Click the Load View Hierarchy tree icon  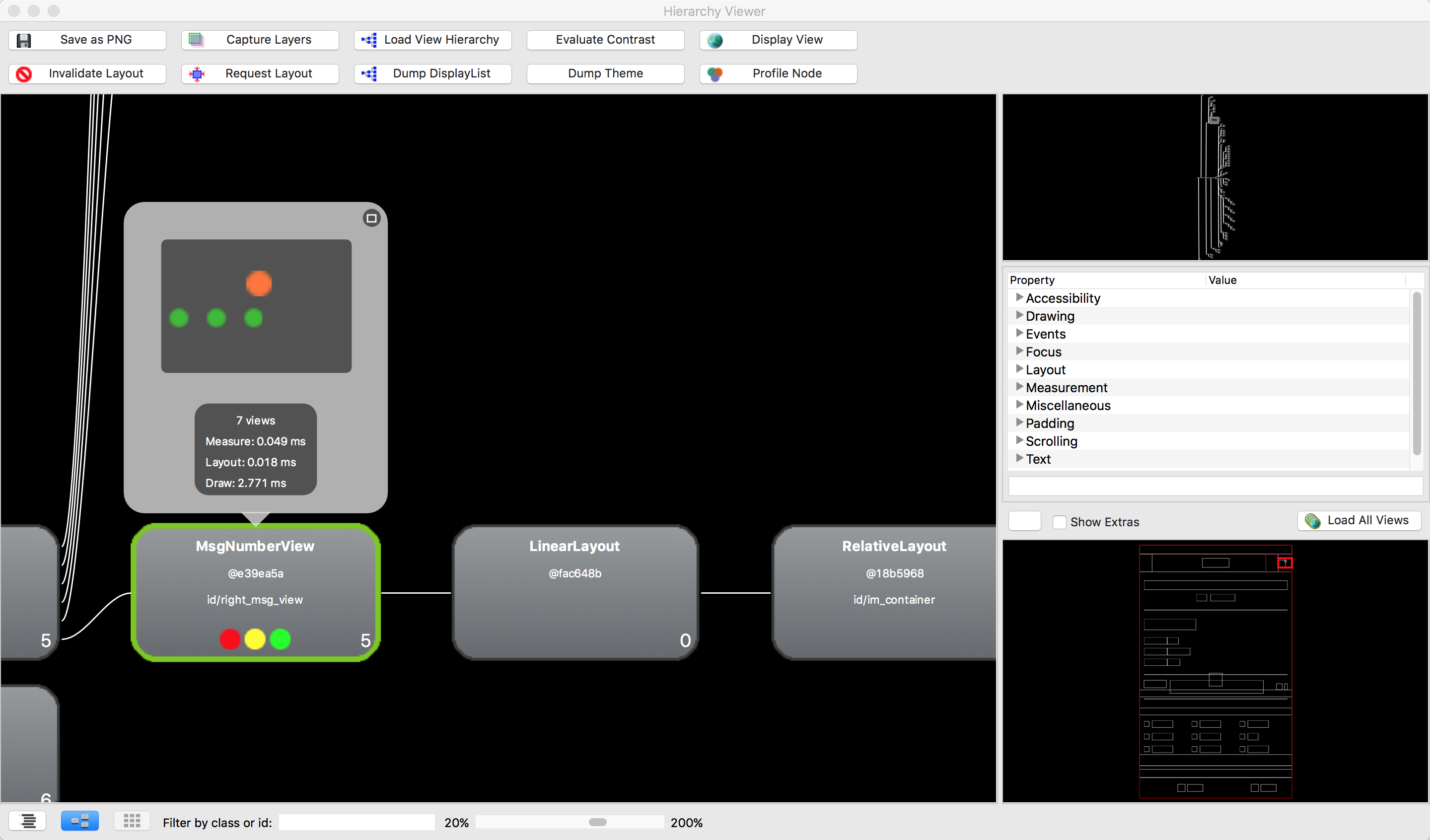coord(369,40)
